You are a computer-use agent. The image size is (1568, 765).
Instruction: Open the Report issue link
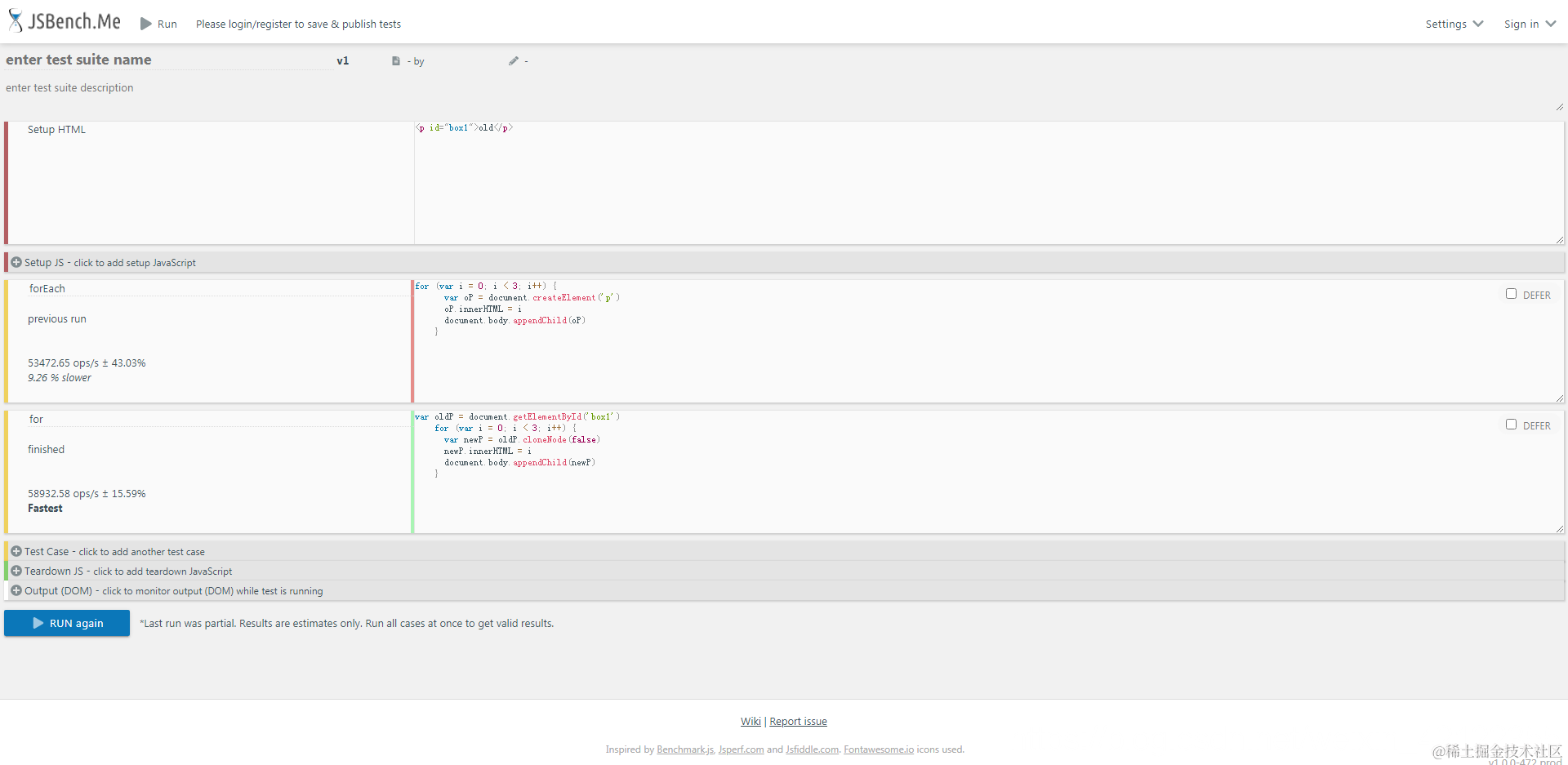point(798,722)
